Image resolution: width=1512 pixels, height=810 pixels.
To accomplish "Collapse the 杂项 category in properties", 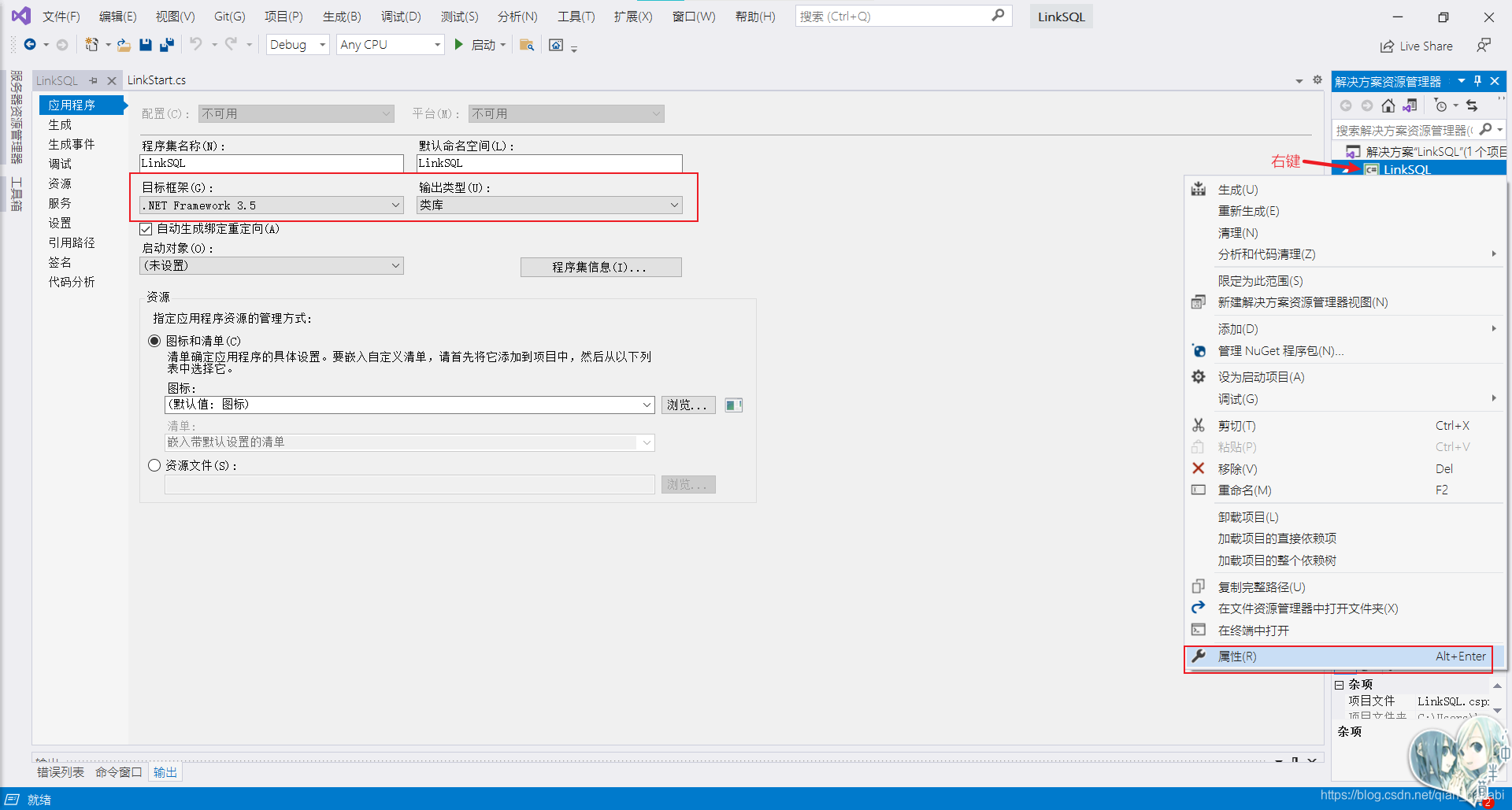I will click(1339, 685).
